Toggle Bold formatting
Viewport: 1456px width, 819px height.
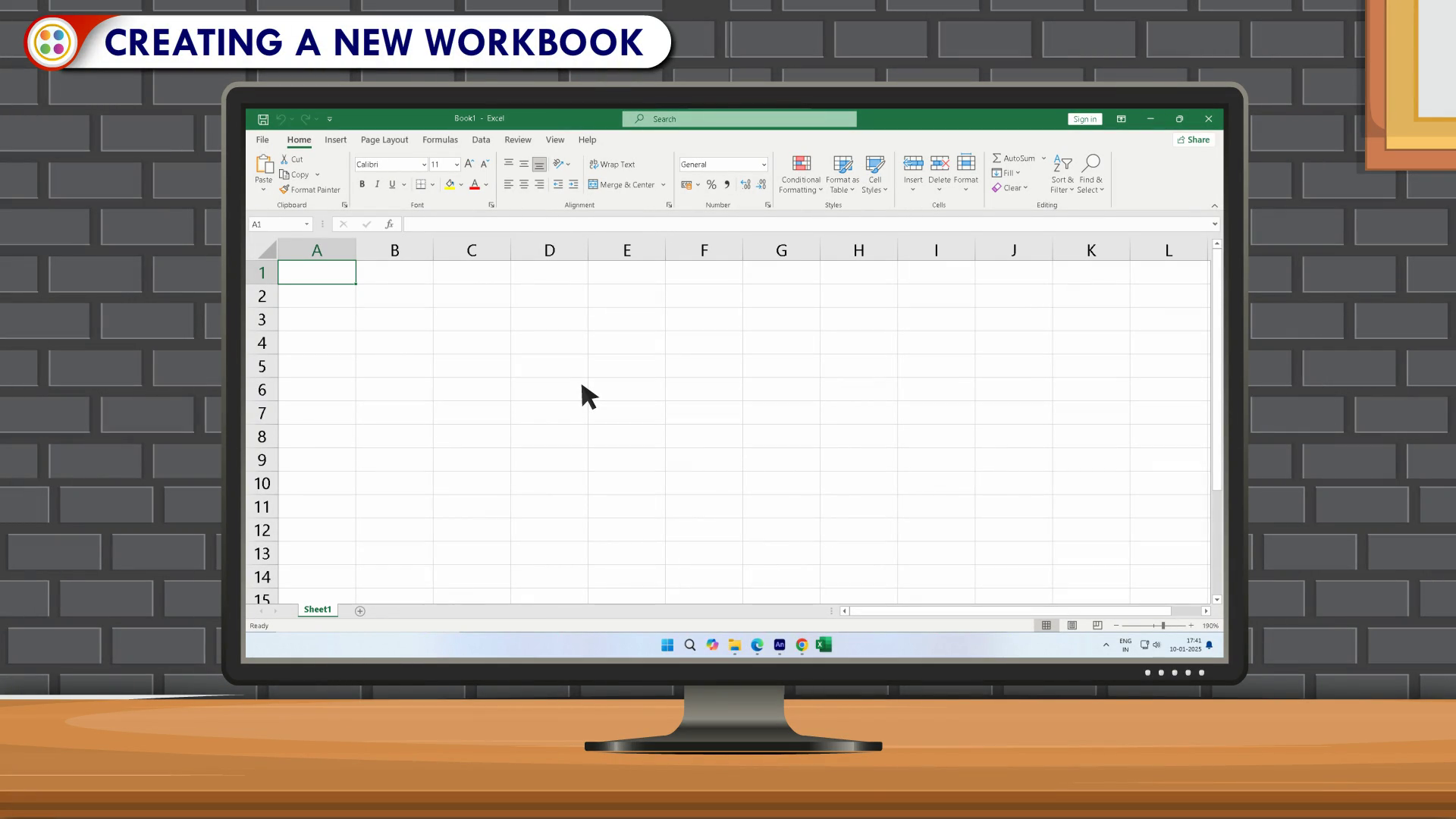click(362, 184)
